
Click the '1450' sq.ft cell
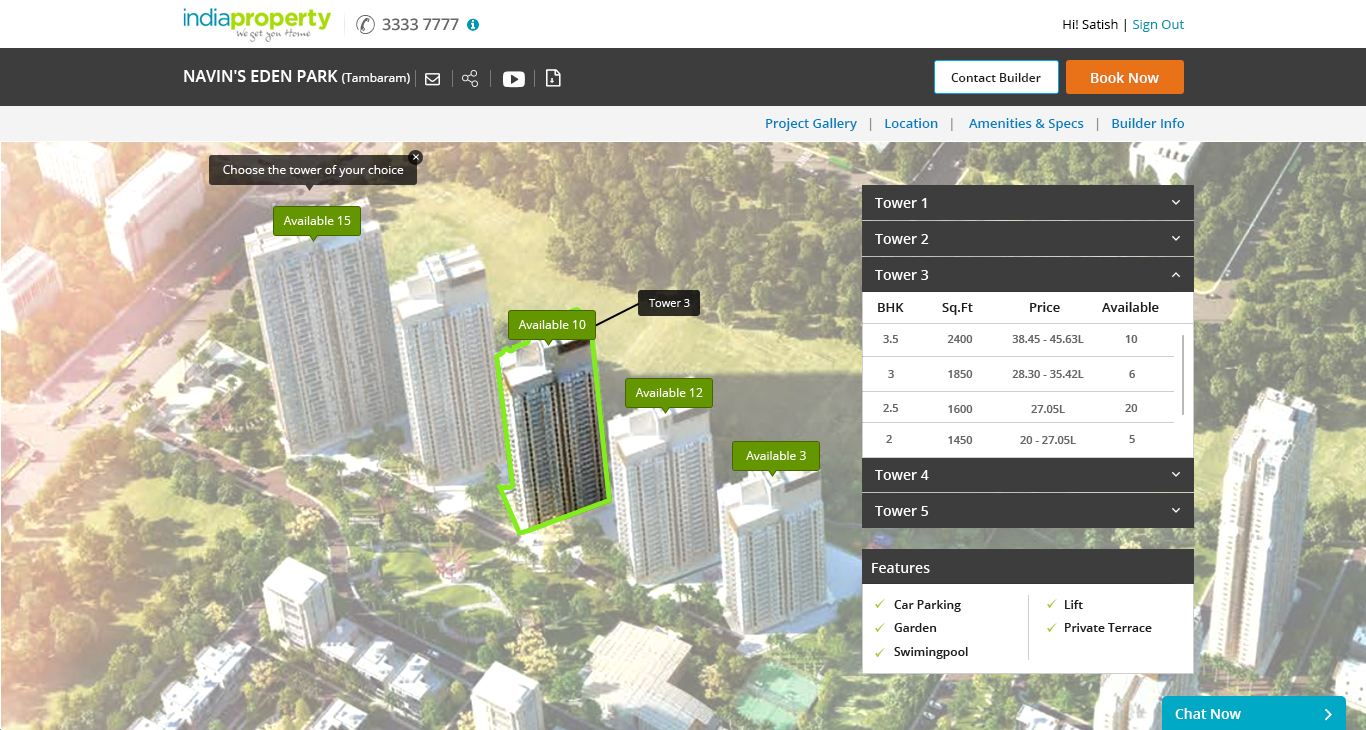(960, 440)
